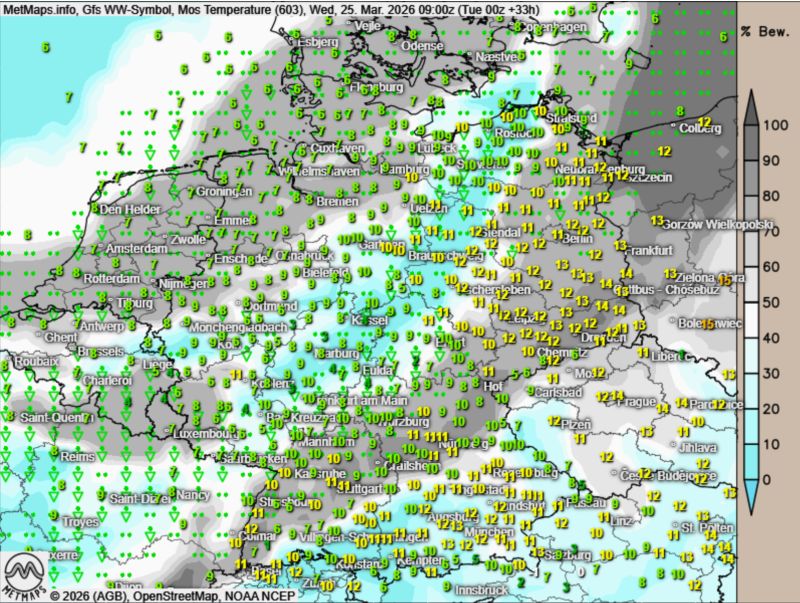Screen dimensions: 800x603
Task: Click the Odense label at the map top
Action: coord(421,46)
